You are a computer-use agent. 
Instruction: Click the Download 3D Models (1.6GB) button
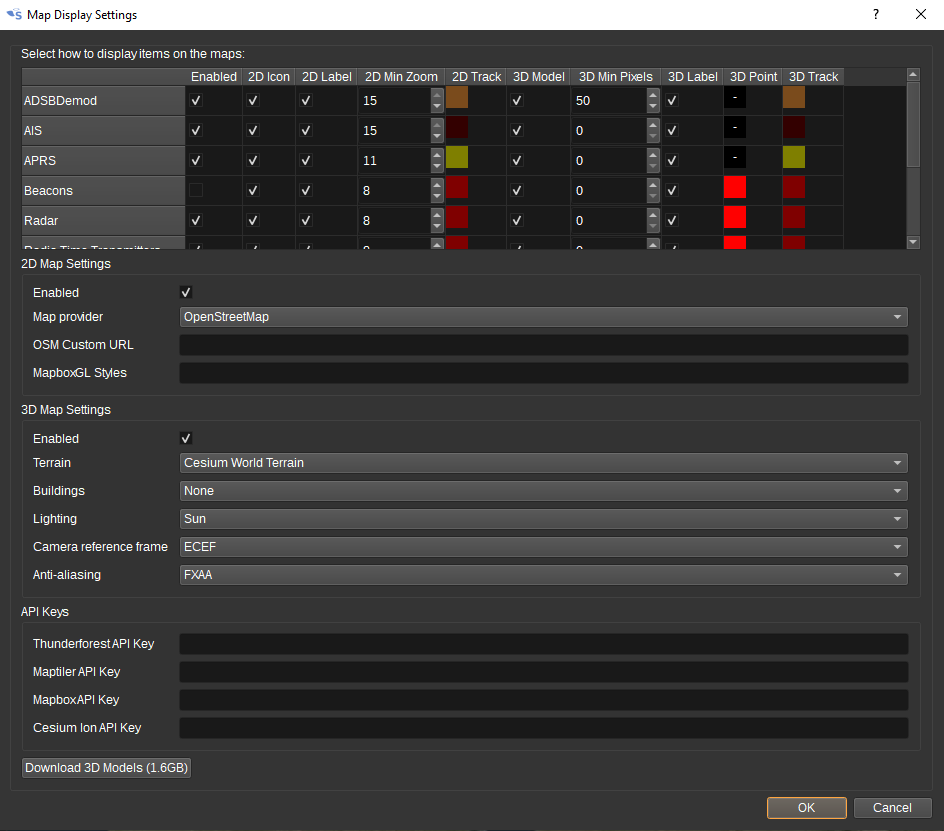[106, 766]
